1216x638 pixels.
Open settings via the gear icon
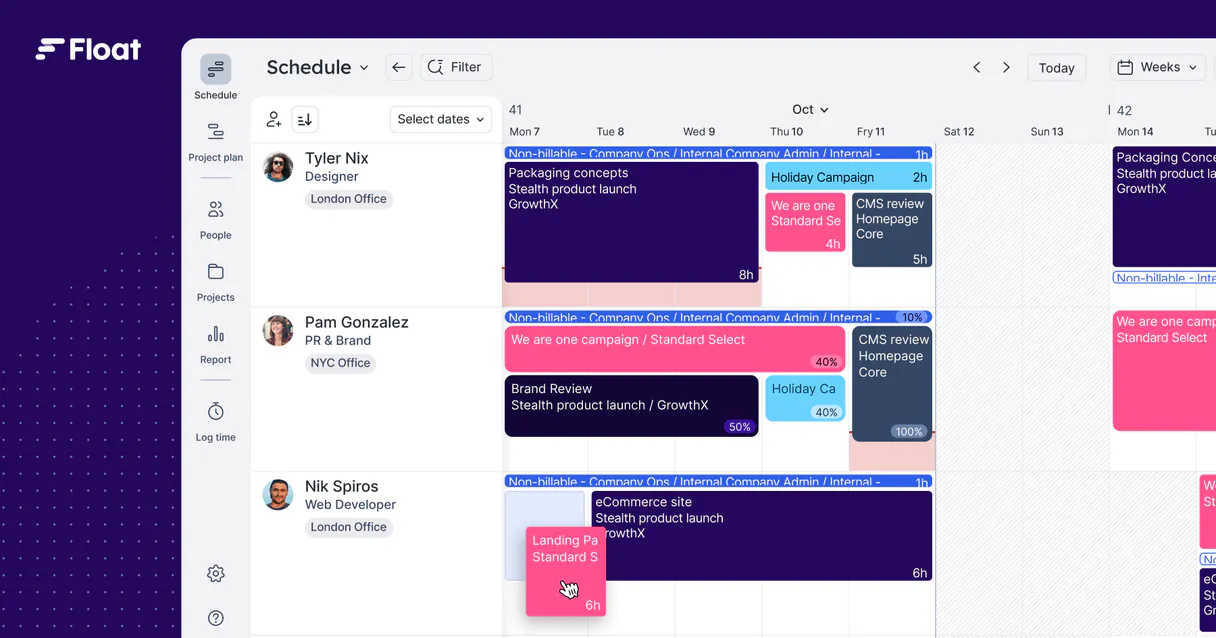(215, 574)
